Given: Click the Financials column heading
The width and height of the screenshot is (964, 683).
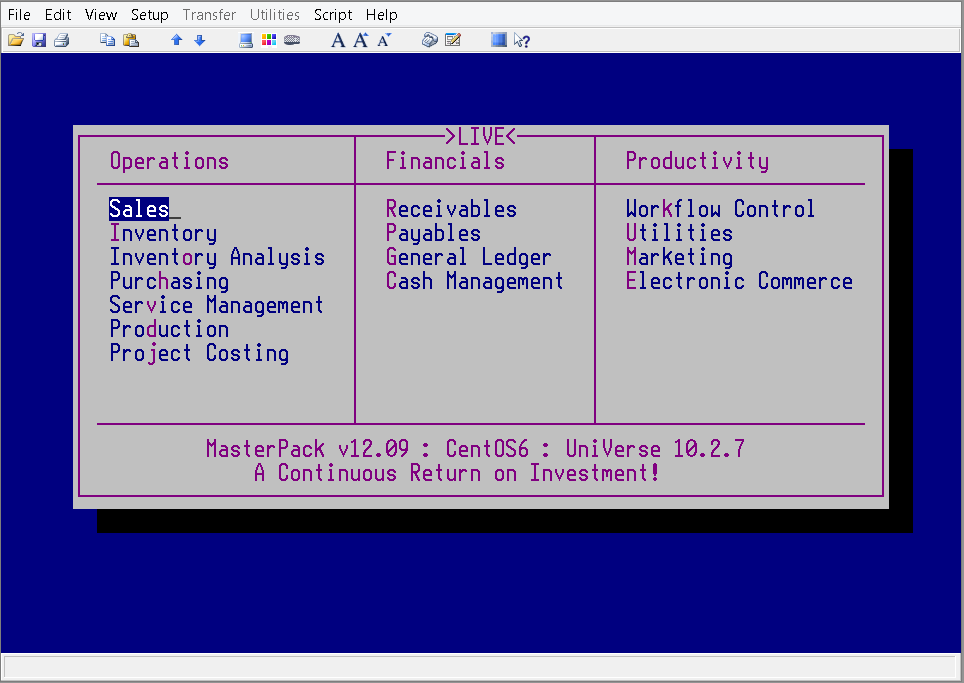Looking at the screenshot, I should [445, 161].
